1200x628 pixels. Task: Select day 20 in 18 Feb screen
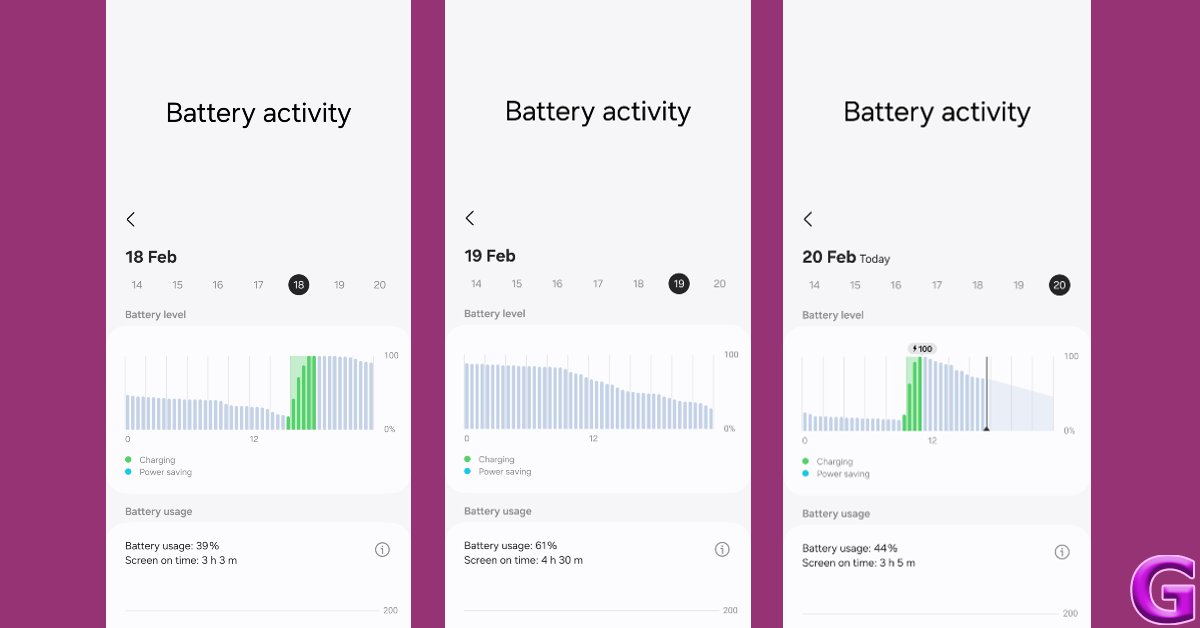(380, 285)
